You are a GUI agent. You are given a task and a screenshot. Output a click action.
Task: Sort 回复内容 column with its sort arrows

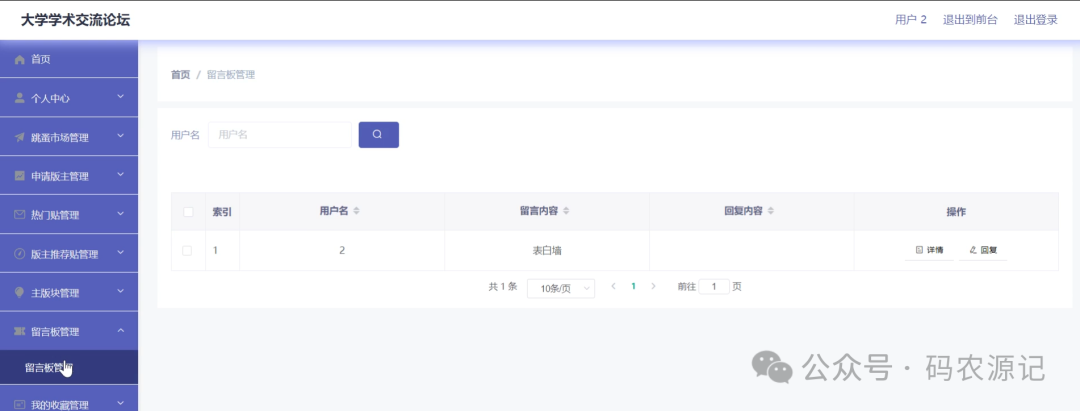(x=771, y=211)
